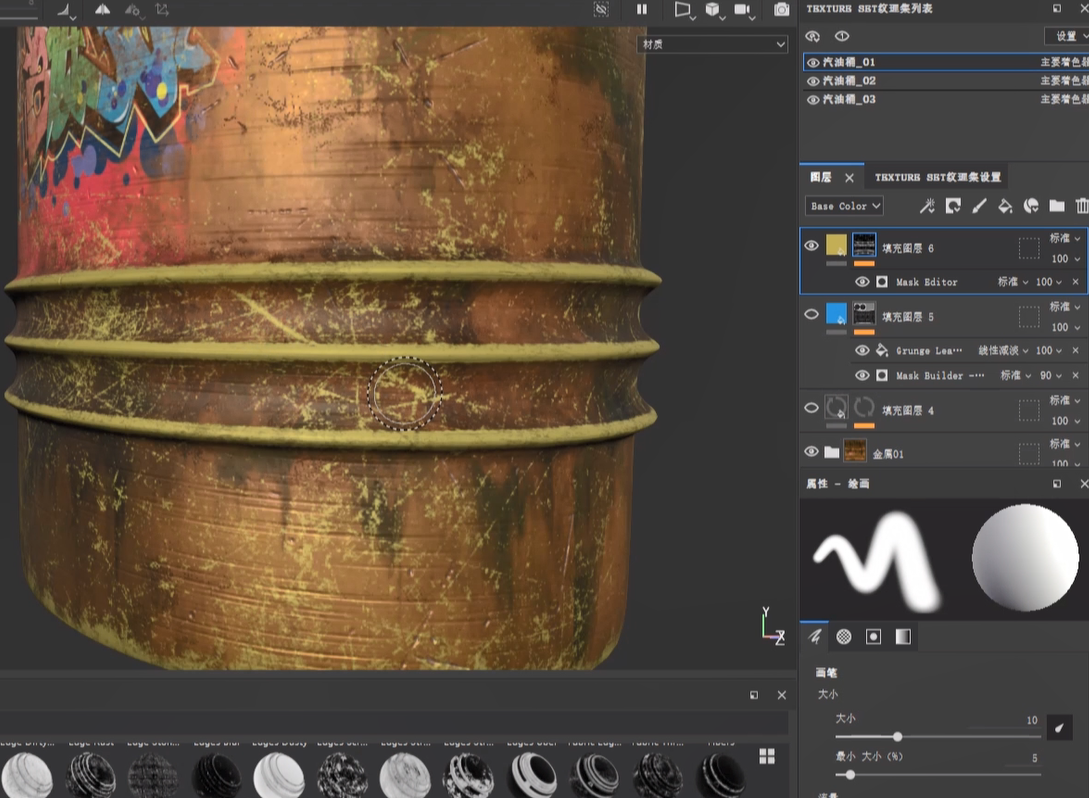Take a viewport screenshot with camera icon
Viewport: 1089px width, 798px height.
point(781,10)
